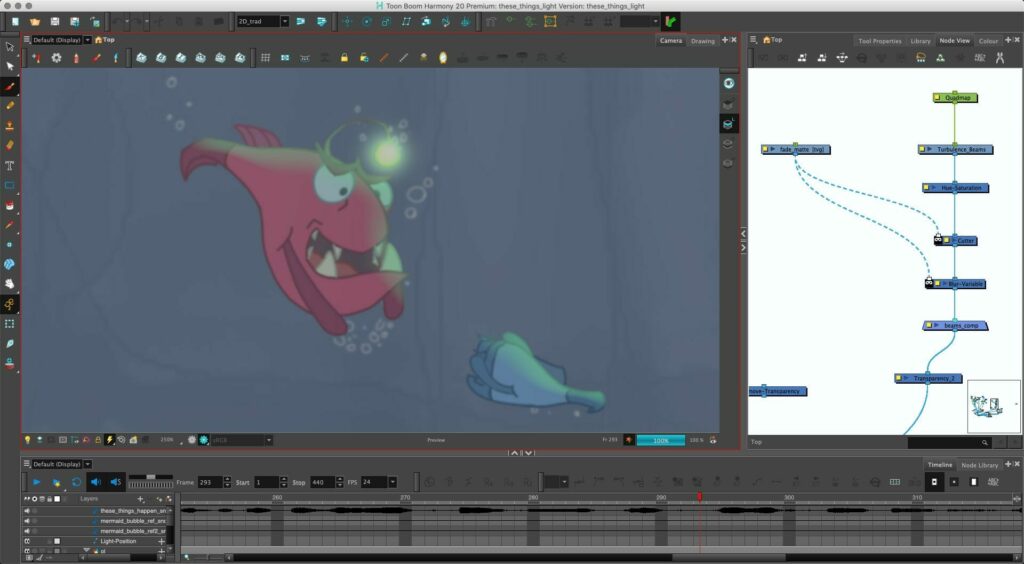1024x564 pixels.
Task: Switch to the Drawing tab
Action: pos(703,40)
